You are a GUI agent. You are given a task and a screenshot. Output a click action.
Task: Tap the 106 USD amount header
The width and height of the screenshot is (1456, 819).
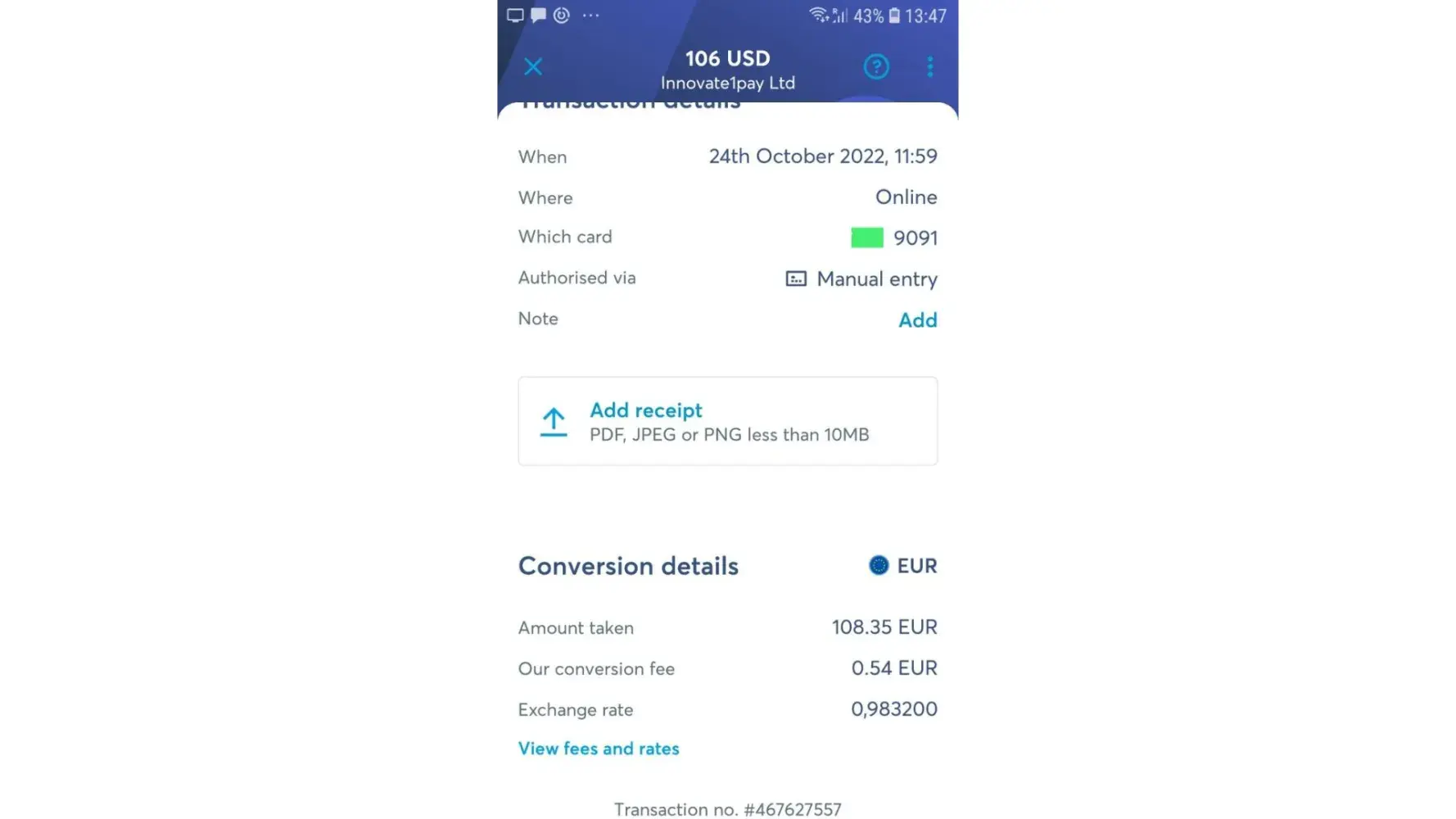point(727,59)
